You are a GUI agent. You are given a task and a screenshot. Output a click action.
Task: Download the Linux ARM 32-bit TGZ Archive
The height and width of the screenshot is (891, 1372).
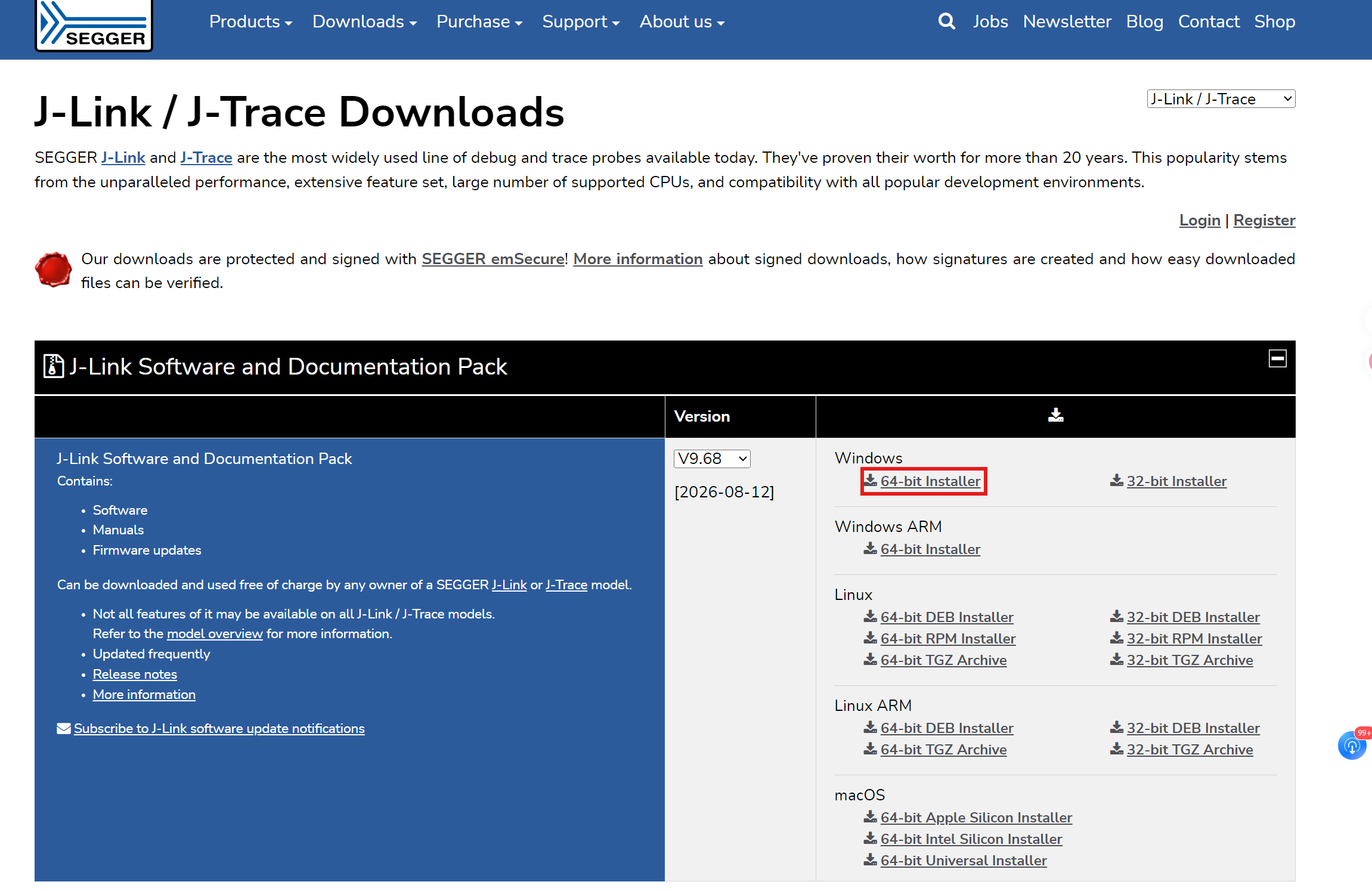[1182, 750]
